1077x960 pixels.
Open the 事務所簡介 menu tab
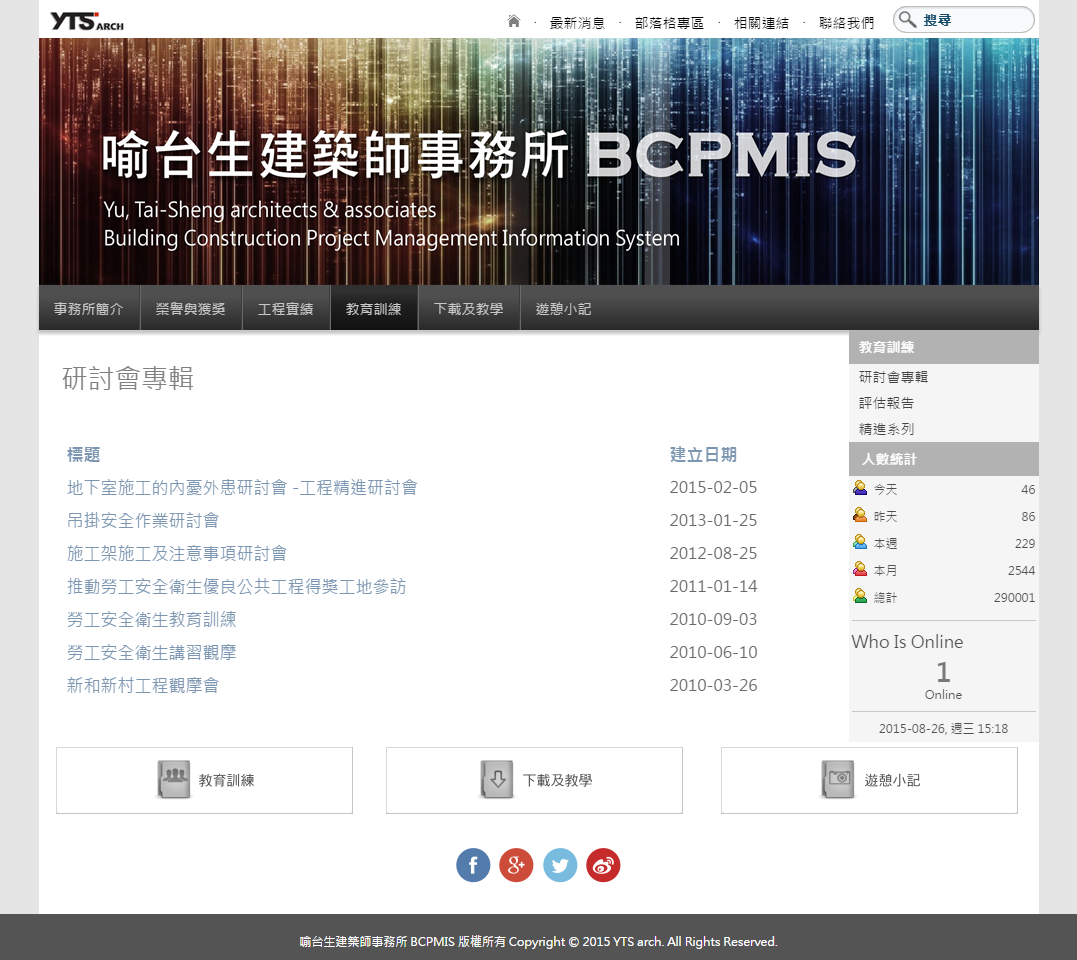(x=89, y=309)
